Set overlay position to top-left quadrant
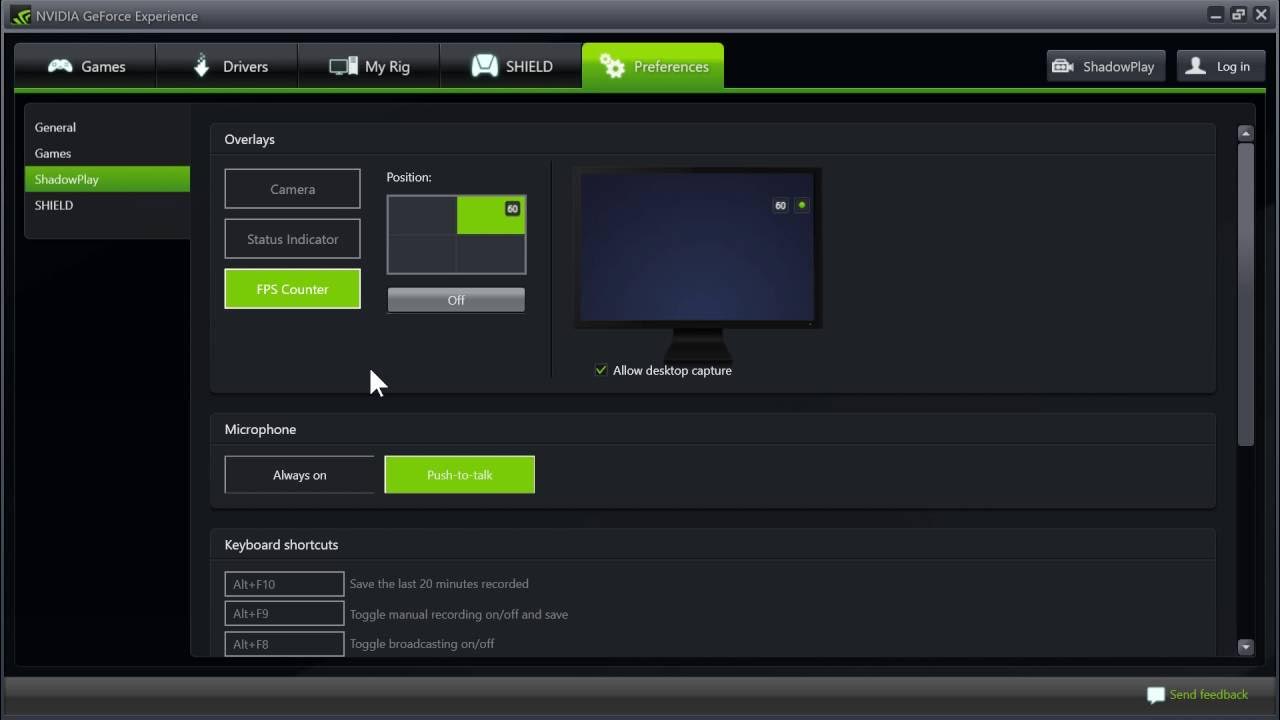 tap(423, 216)
